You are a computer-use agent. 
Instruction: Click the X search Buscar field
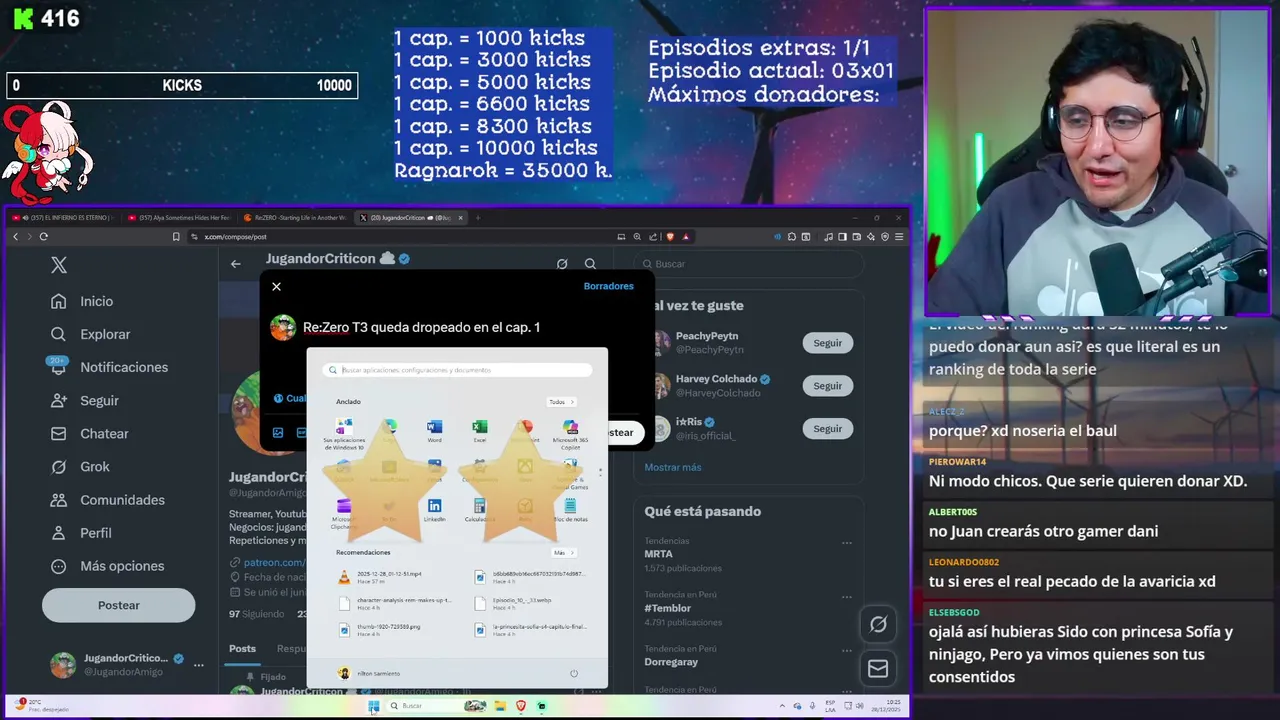point(749,264)
